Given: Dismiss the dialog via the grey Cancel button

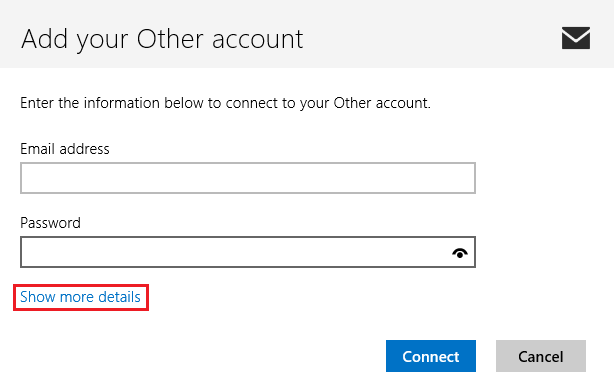Looking at the screenshot, I should click(541, 356).
